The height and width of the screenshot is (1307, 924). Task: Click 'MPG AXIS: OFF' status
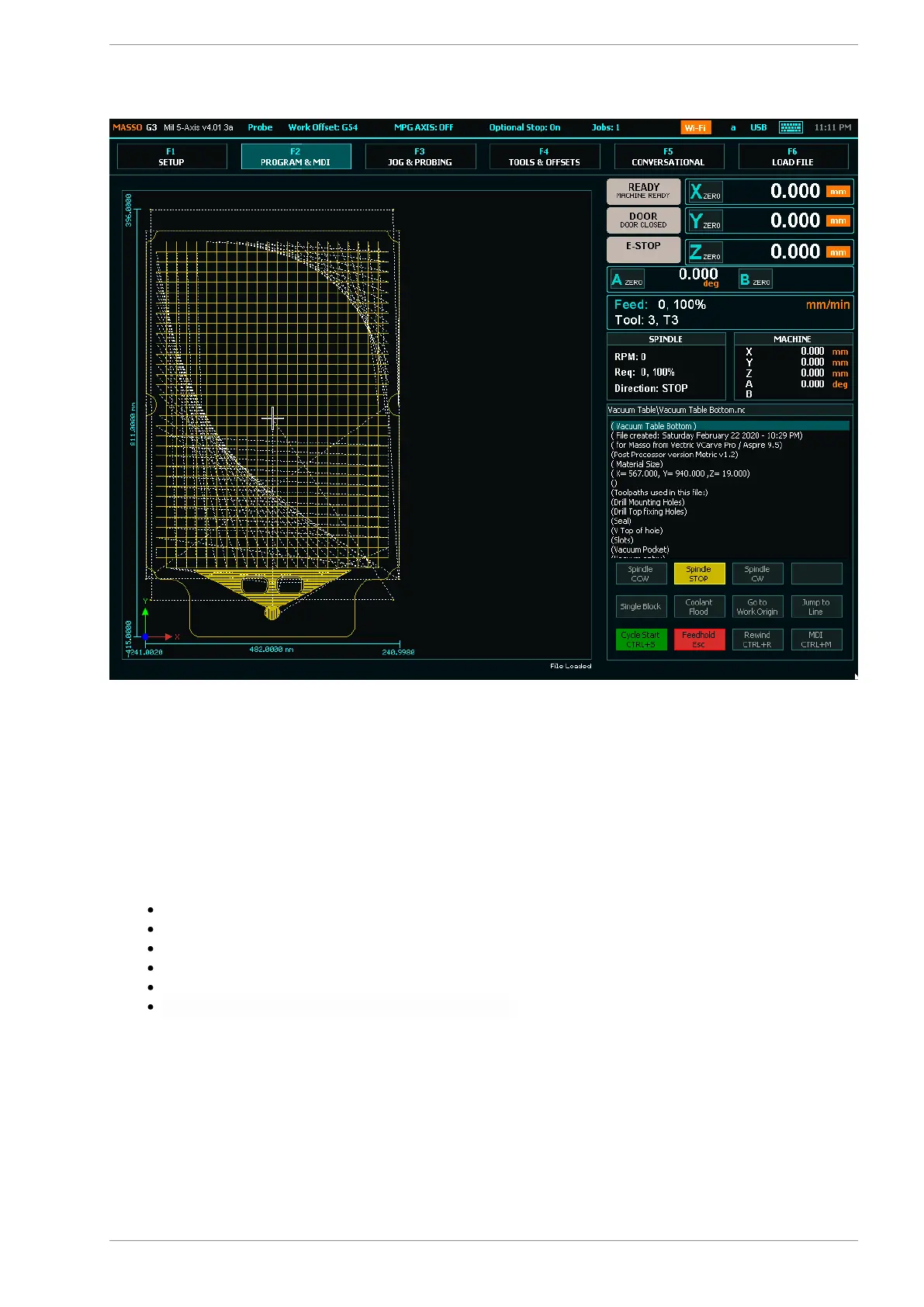[424, 127]
